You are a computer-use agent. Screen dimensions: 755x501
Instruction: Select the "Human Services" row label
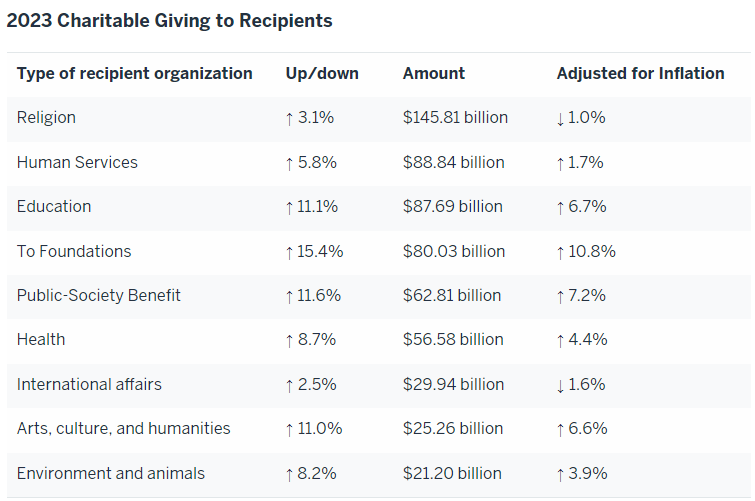77,162
